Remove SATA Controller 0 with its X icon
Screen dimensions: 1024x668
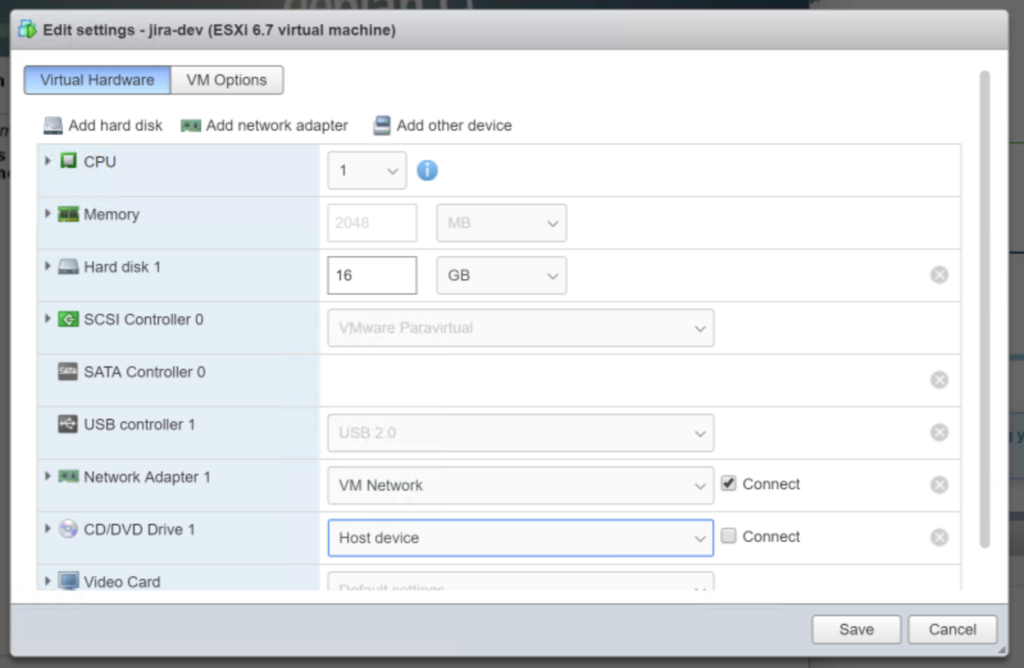tap(939, 380)
